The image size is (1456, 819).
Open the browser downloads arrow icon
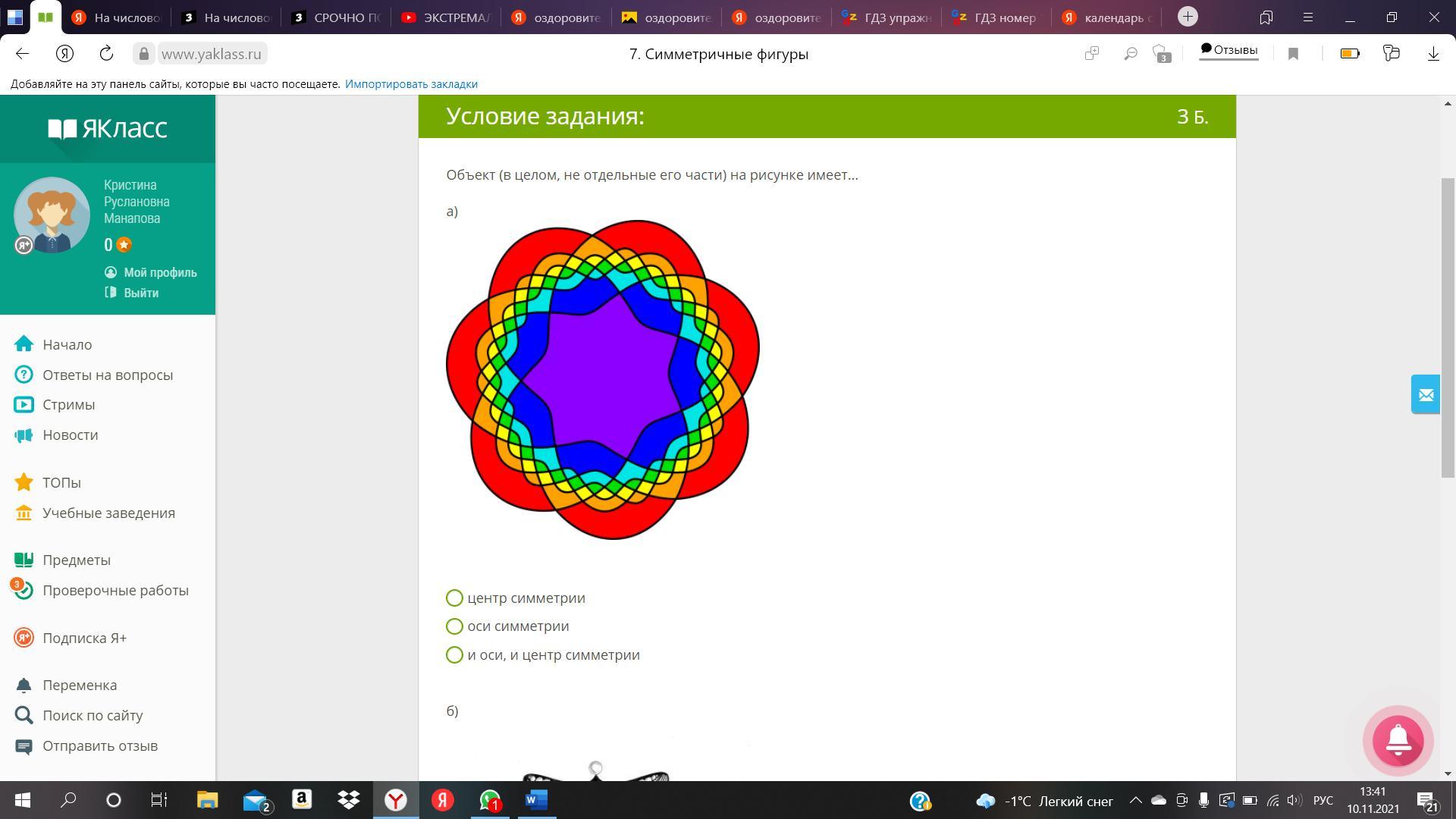click(1432, 53)
